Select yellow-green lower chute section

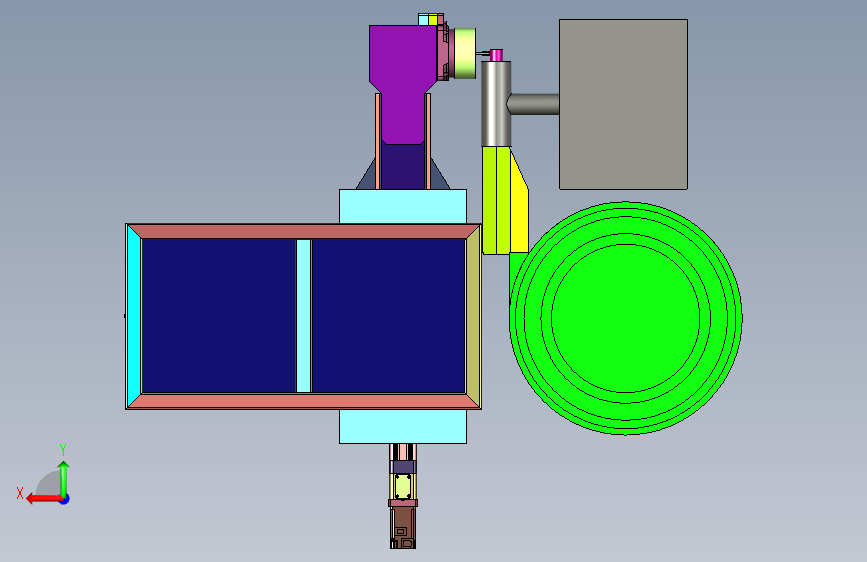(496, 200)
